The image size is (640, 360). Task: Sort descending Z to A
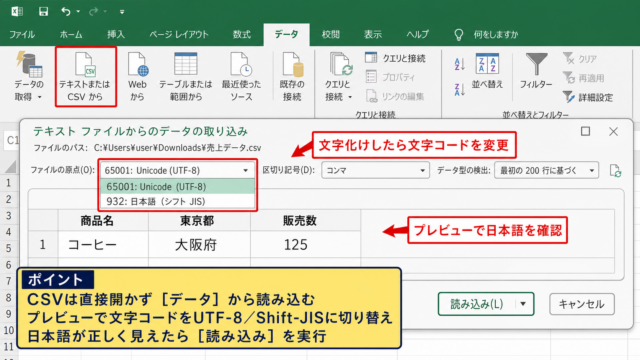pos(460,89)
